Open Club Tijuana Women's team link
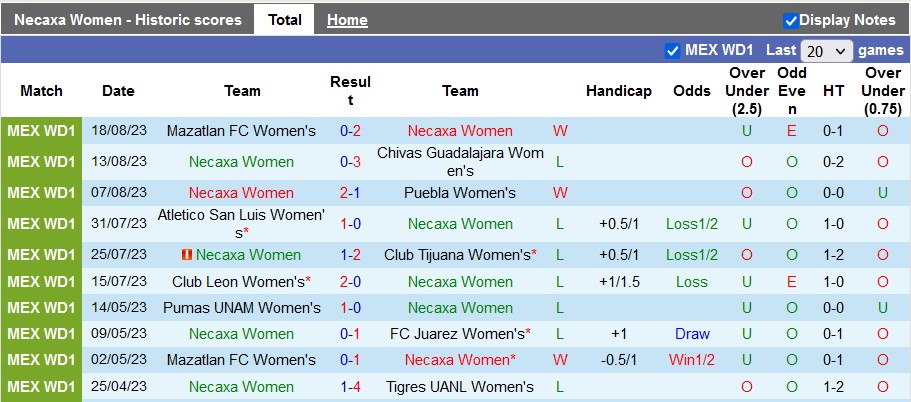The width and height of the screenshot is (911, 402). (x=458, y=255)
